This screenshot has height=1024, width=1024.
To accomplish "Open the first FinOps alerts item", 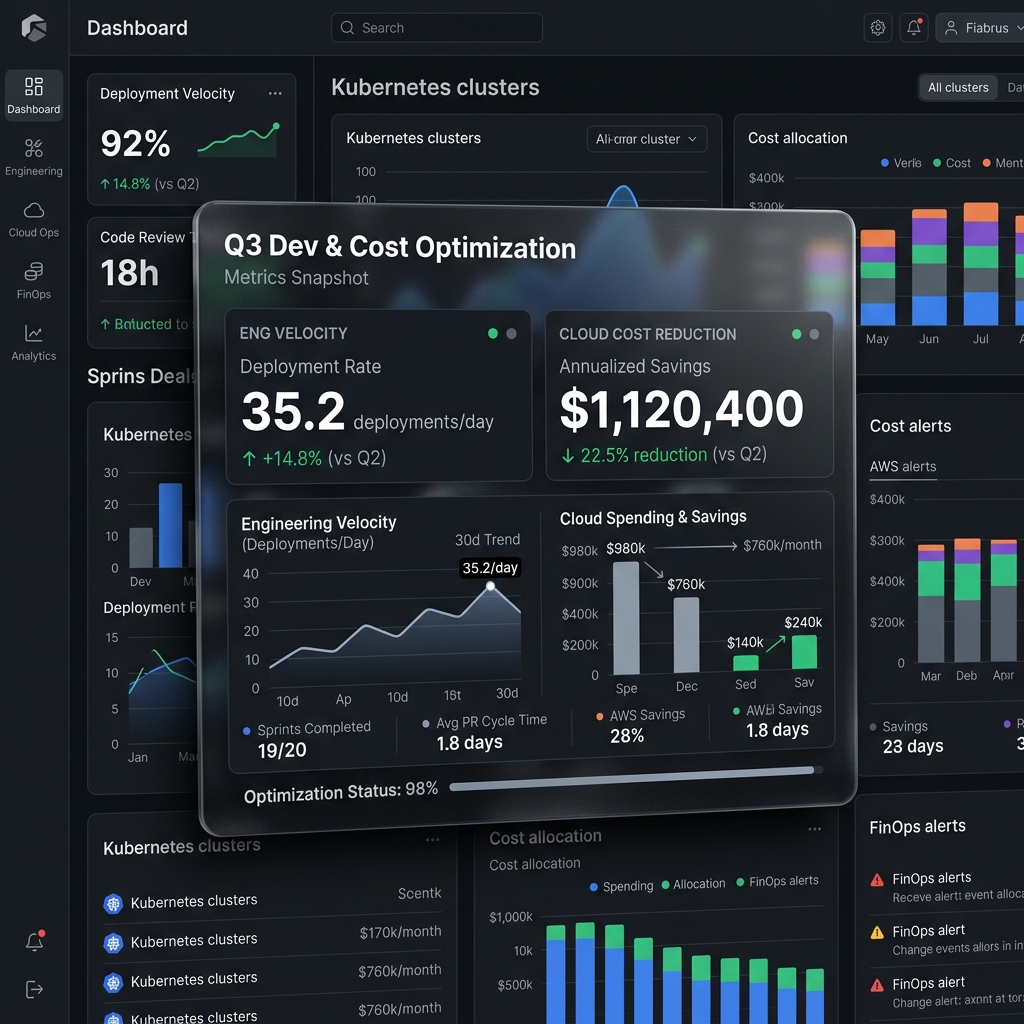I will click(946, 886).
